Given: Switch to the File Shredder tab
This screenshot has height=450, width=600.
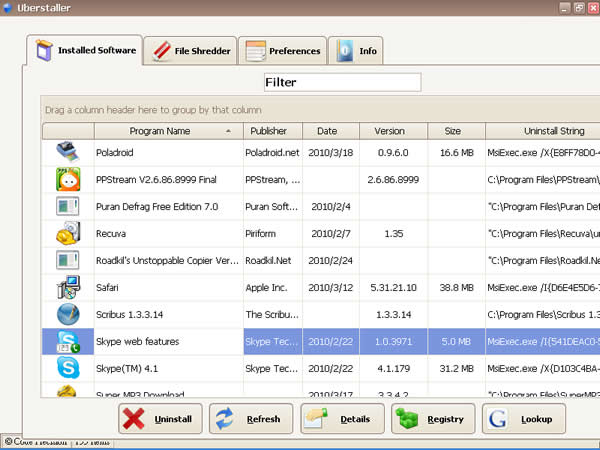Looking at the screenshot, I should 191,50.
